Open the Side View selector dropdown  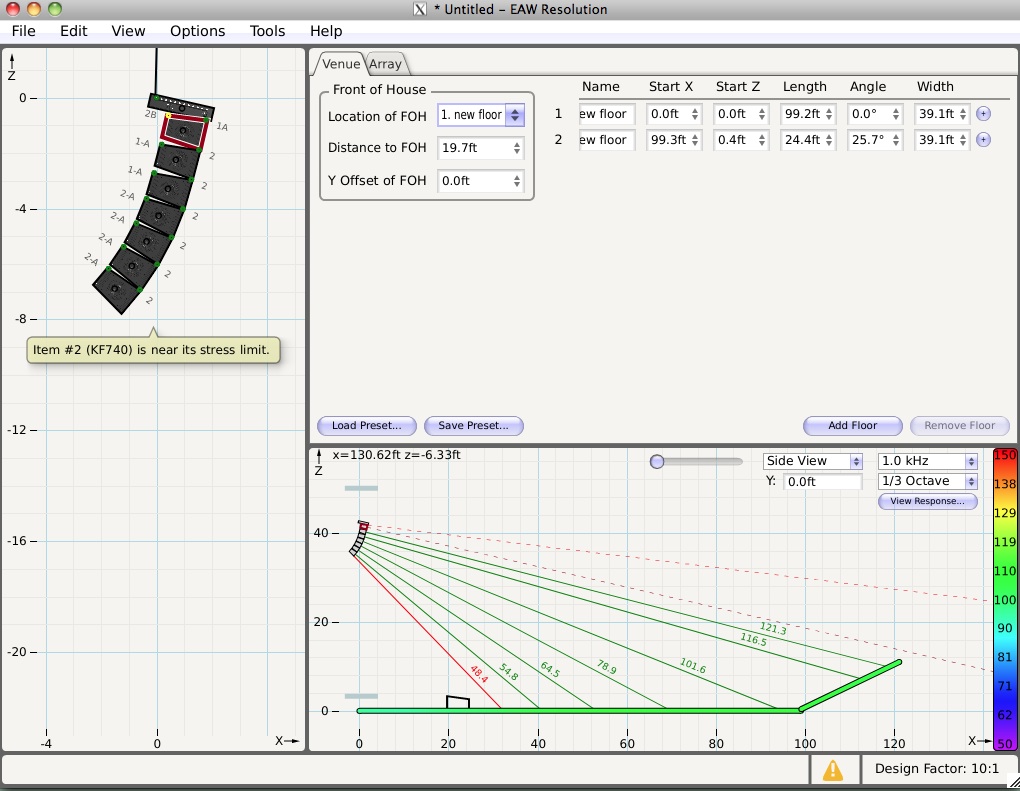tap(813, 461)
